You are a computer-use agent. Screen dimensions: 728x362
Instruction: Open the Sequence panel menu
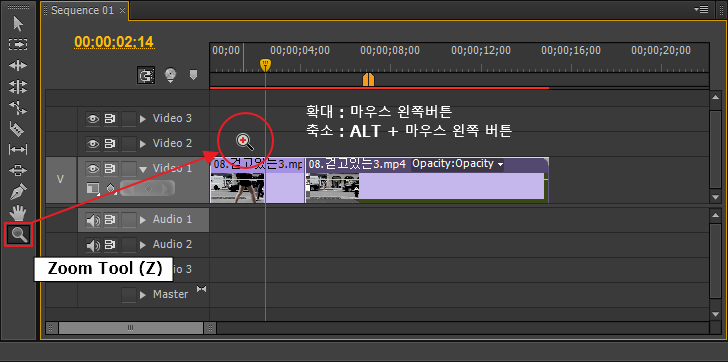[701, 9]
